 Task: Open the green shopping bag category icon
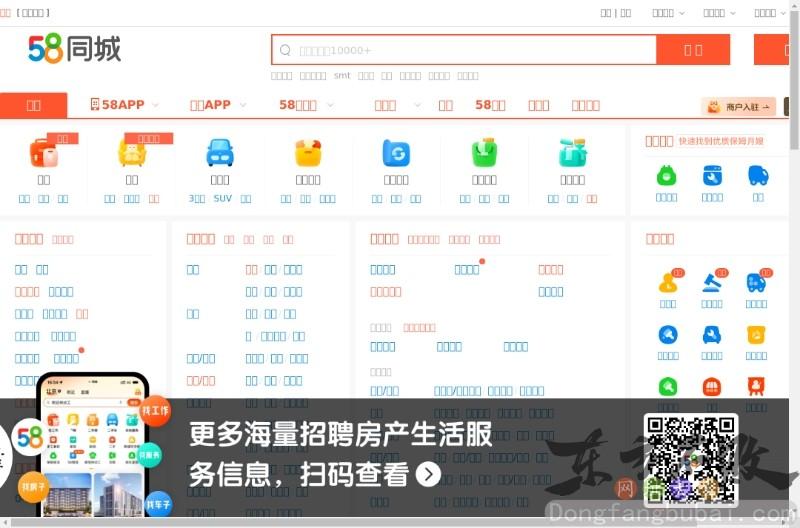[x=484, y=152]
